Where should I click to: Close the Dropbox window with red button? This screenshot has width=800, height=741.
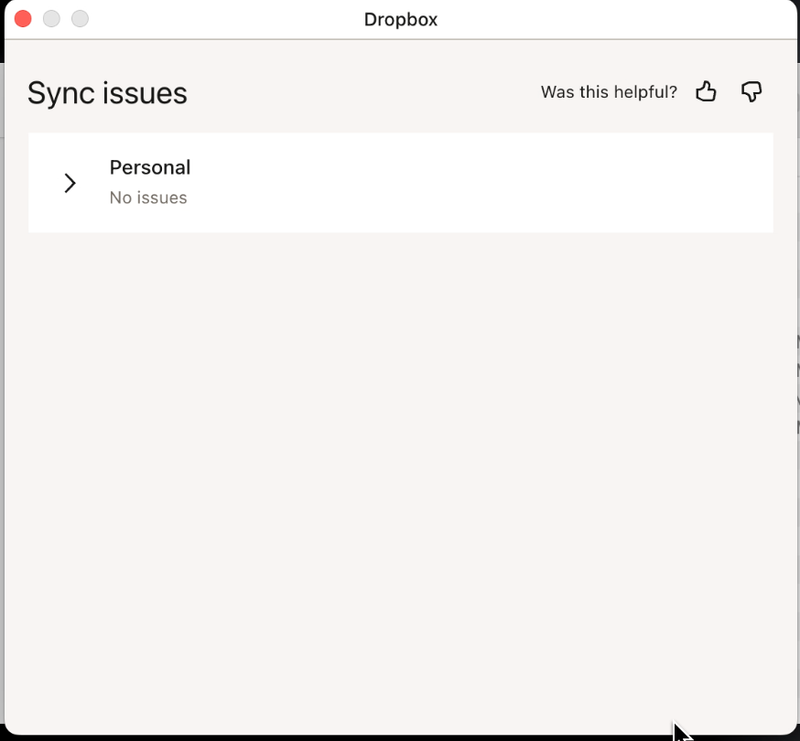click(x=23, y=19)
